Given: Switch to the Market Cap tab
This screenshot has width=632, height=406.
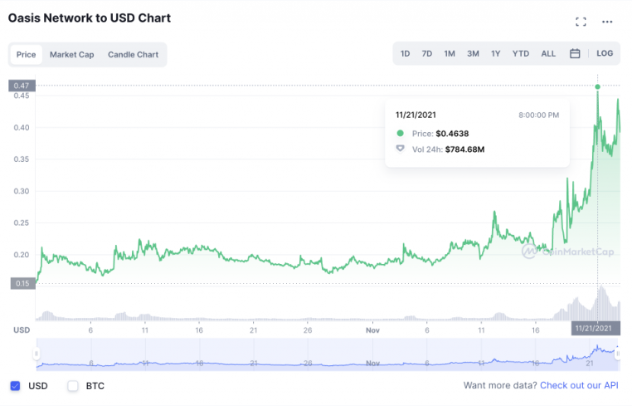Looking at the screenshot, I should [x=72, y=54].
